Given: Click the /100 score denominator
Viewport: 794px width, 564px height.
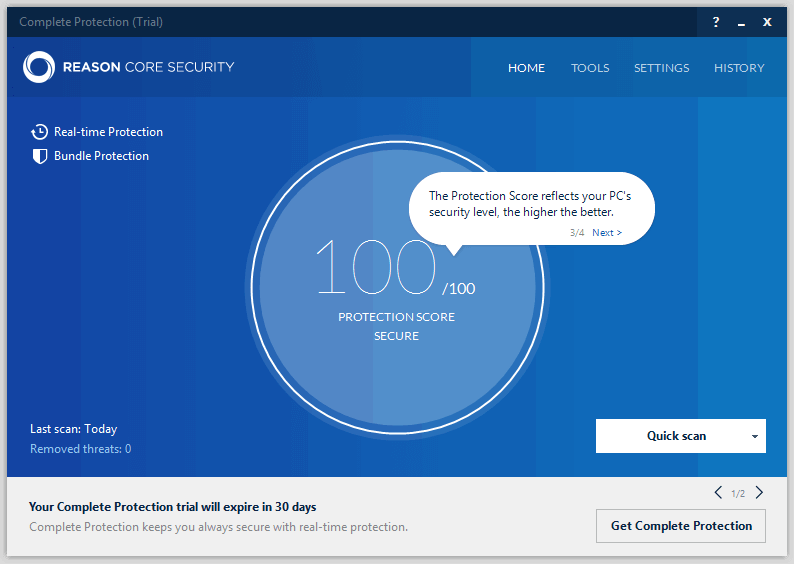Looking at the screenshot, I should point(459,289).
